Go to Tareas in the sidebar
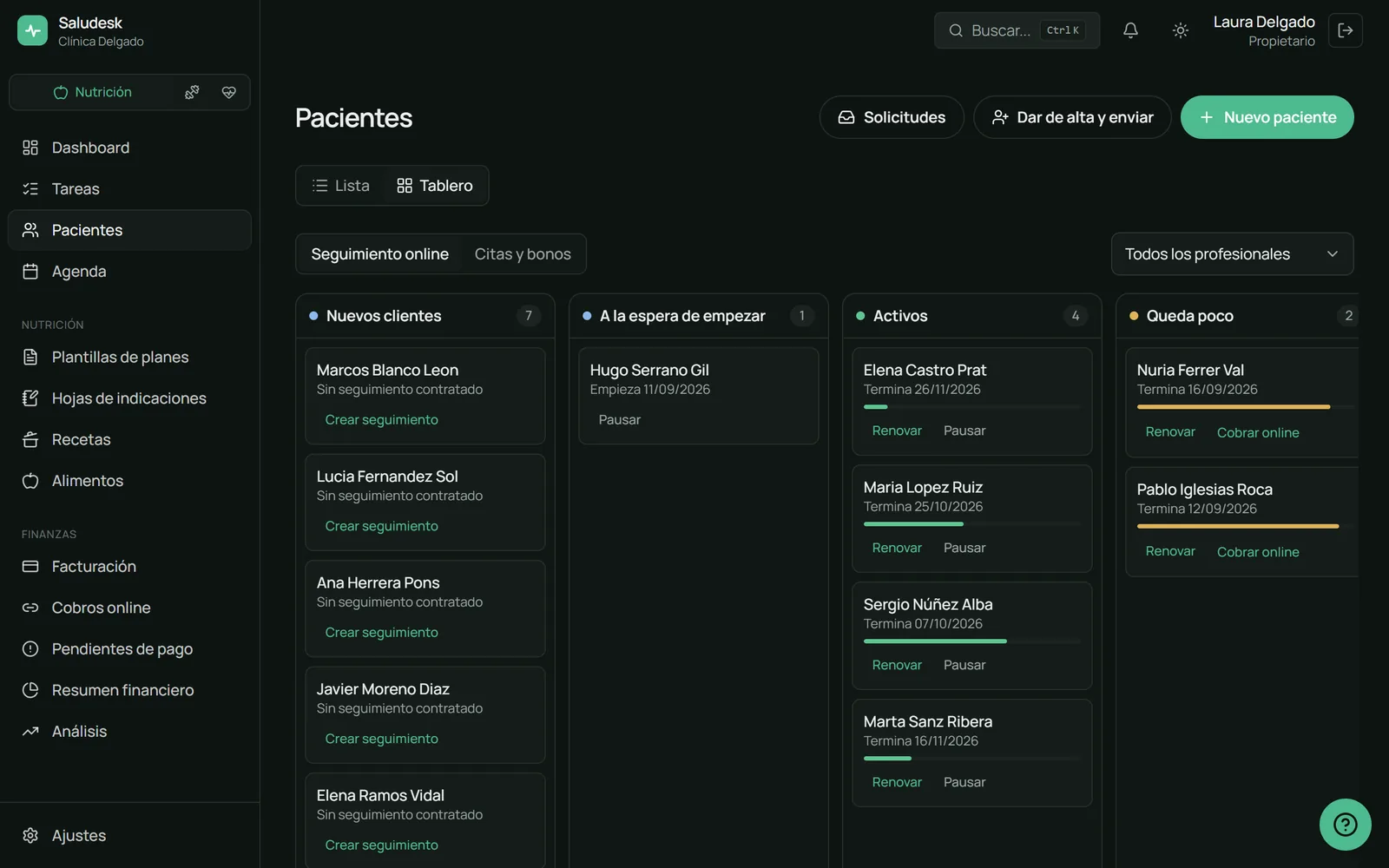Viewport: 1389px width, 868px height. [x=129, y=189]
